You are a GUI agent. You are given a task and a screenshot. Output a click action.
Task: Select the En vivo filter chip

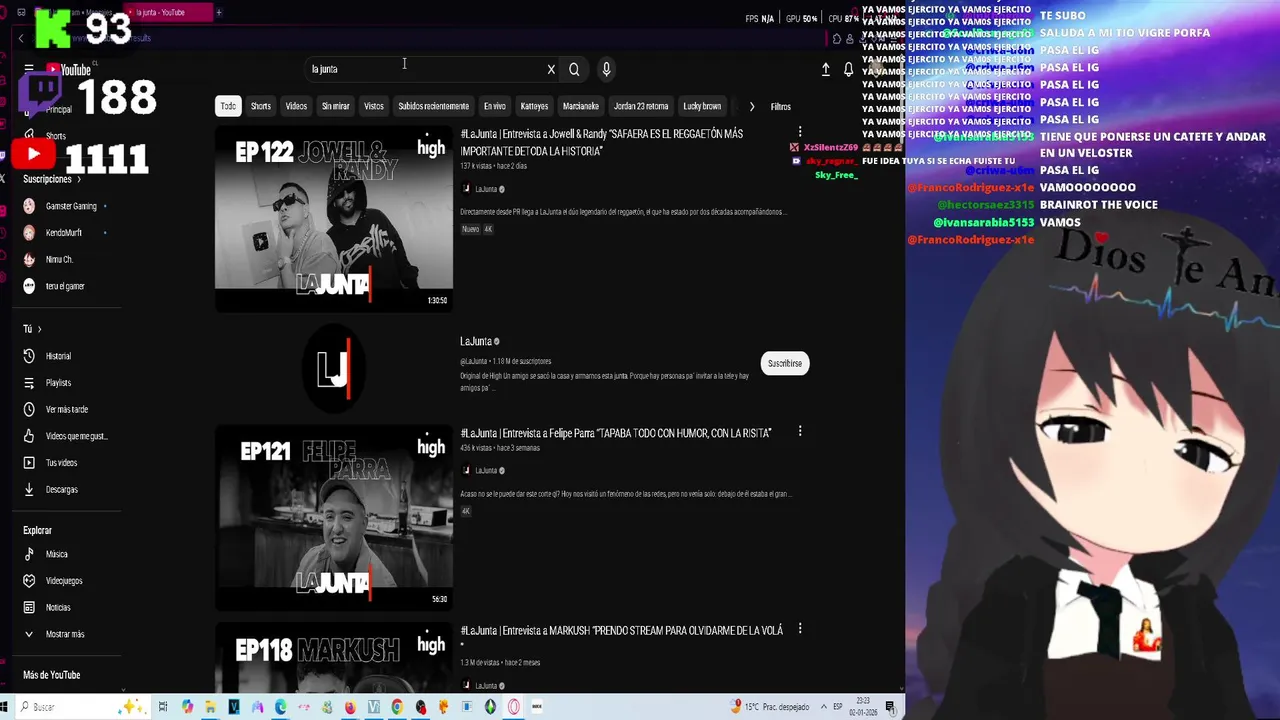tap(495, 106)
